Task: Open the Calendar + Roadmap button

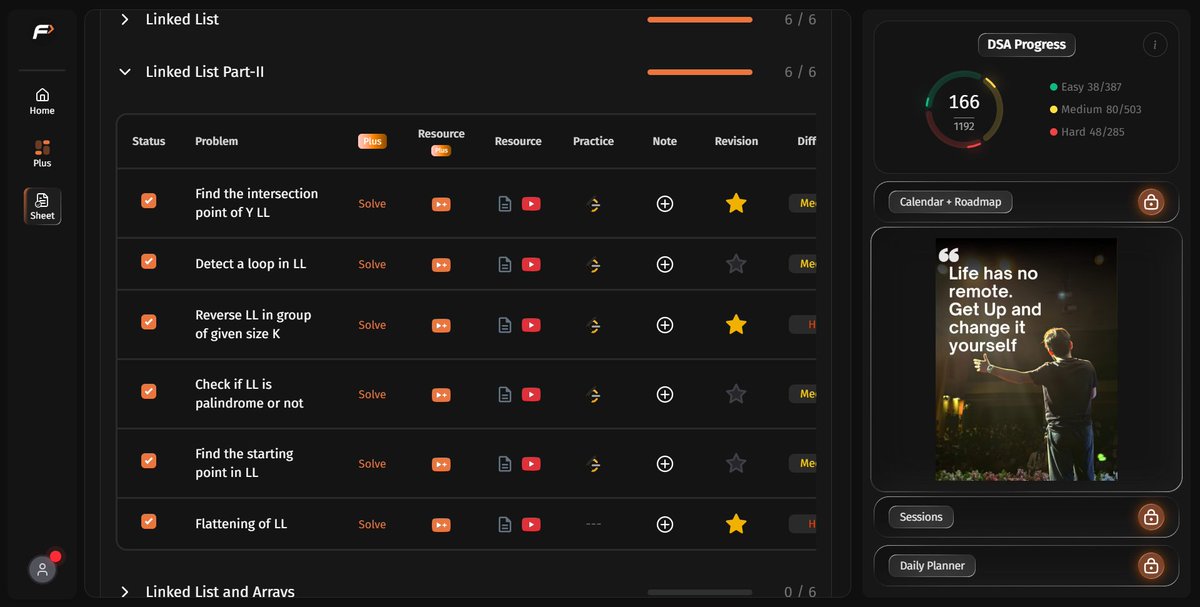Action: click(950, 202)
